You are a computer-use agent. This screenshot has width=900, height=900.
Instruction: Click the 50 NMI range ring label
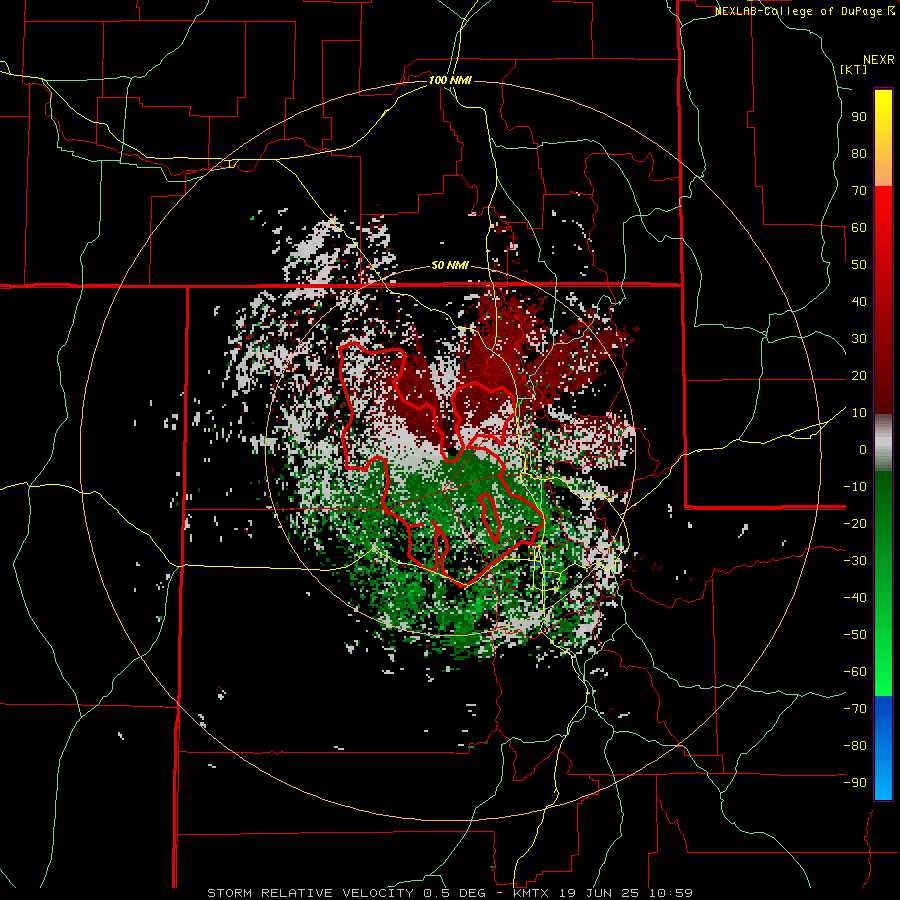pos(450,265)
